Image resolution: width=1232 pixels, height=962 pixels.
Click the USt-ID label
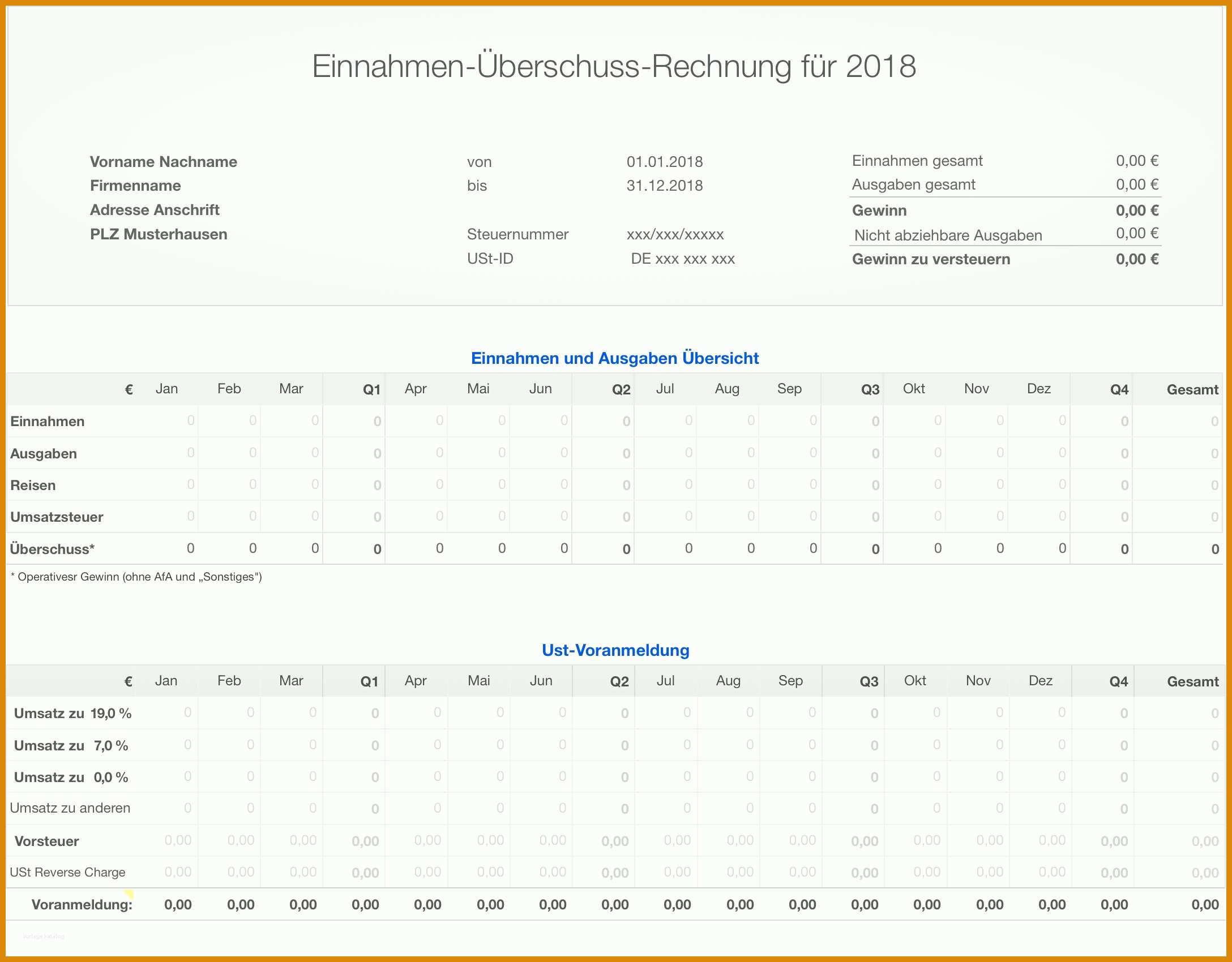coord(490,259)
